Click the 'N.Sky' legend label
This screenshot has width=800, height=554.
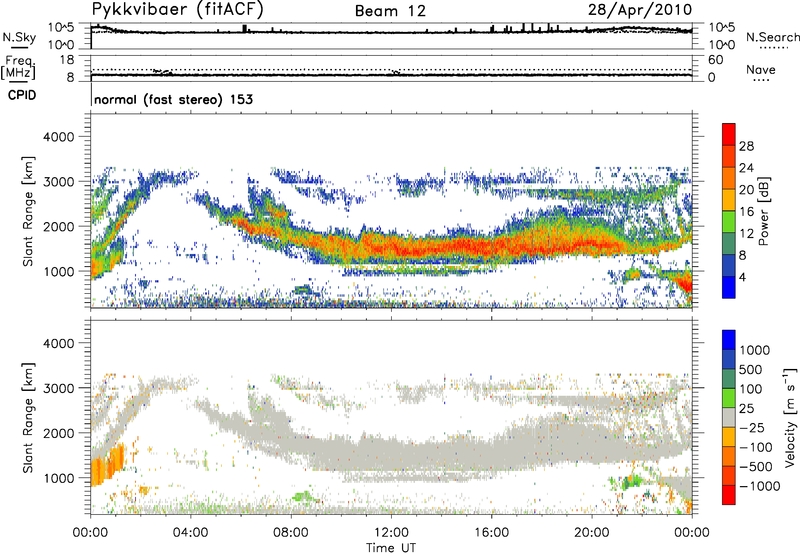click(x=19, y=37)
